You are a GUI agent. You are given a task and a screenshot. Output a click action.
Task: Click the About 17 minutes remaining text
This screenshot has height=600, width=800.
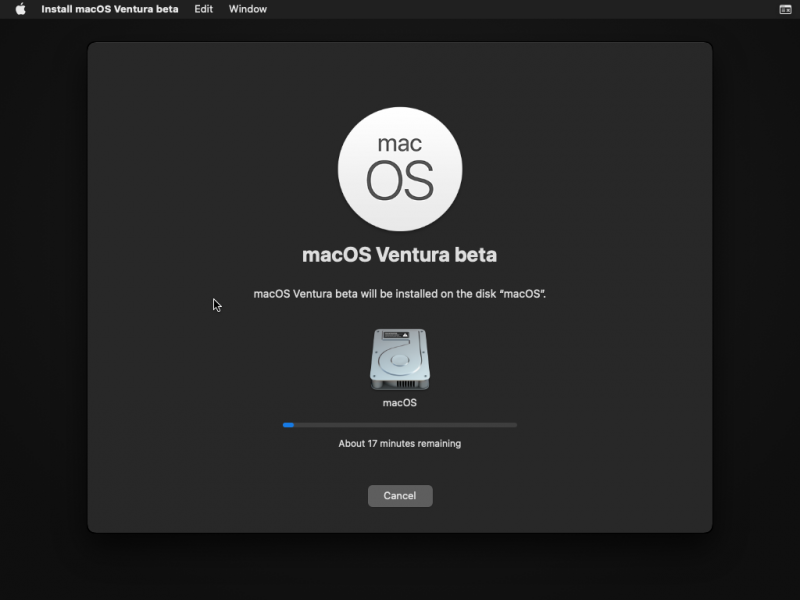pyautogui.click(x=400, y=443)
